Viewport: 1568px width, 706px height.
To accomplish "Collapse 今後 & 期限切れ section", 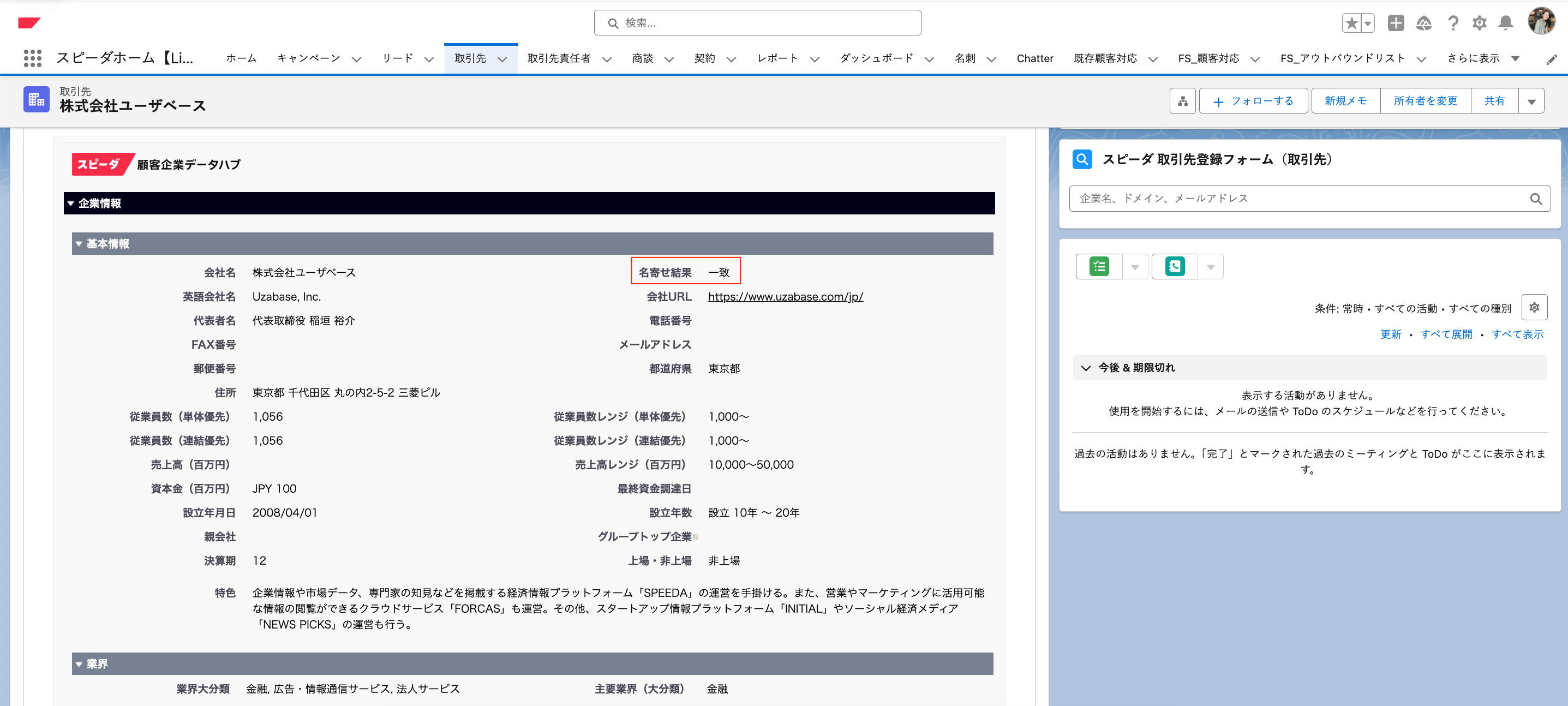I will tap(1086, 368).
